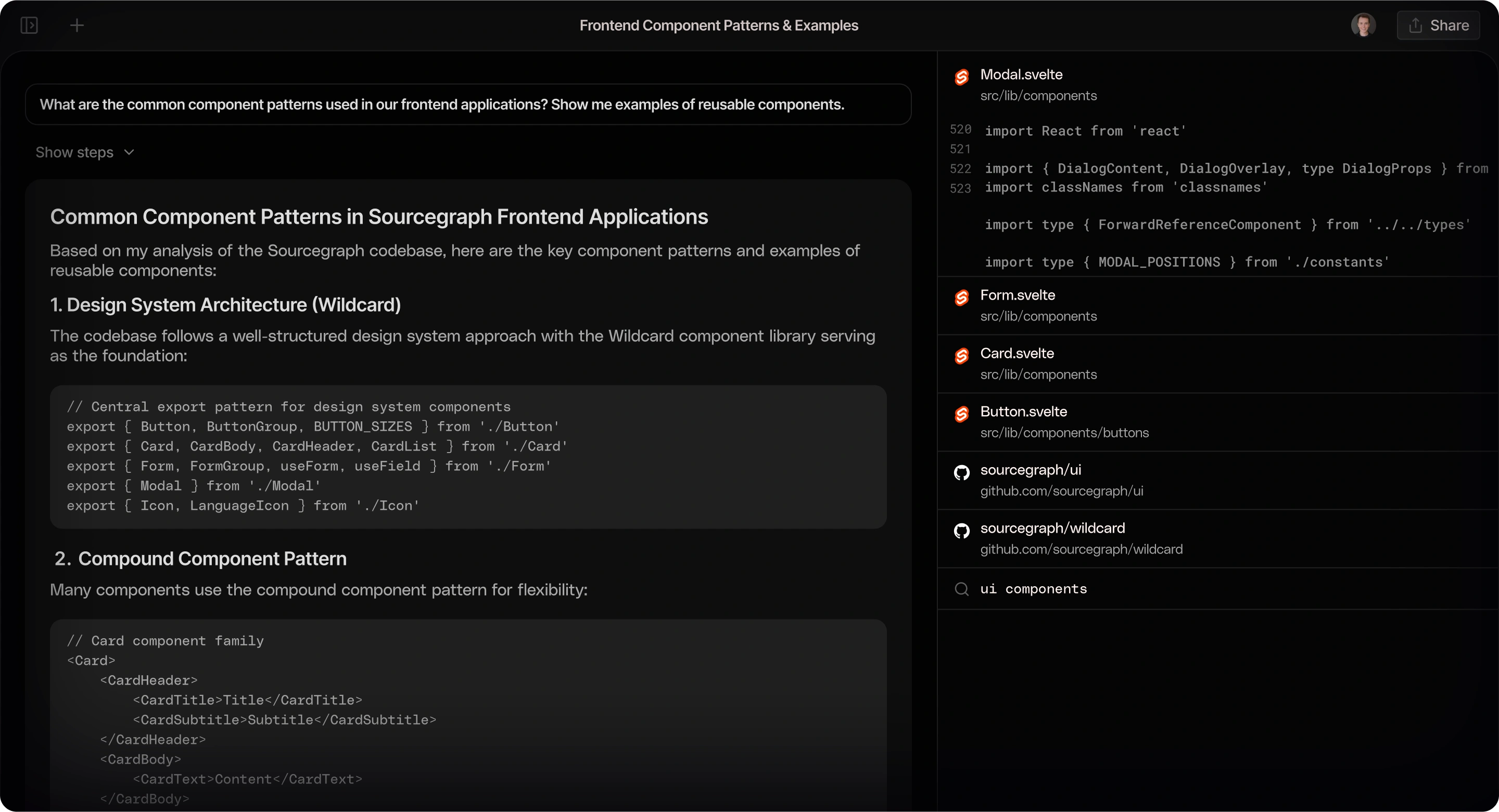This screenshot has height=812, width=1499.
Task: Click code line import classNames from 'classnames'
Action: 1126,187
